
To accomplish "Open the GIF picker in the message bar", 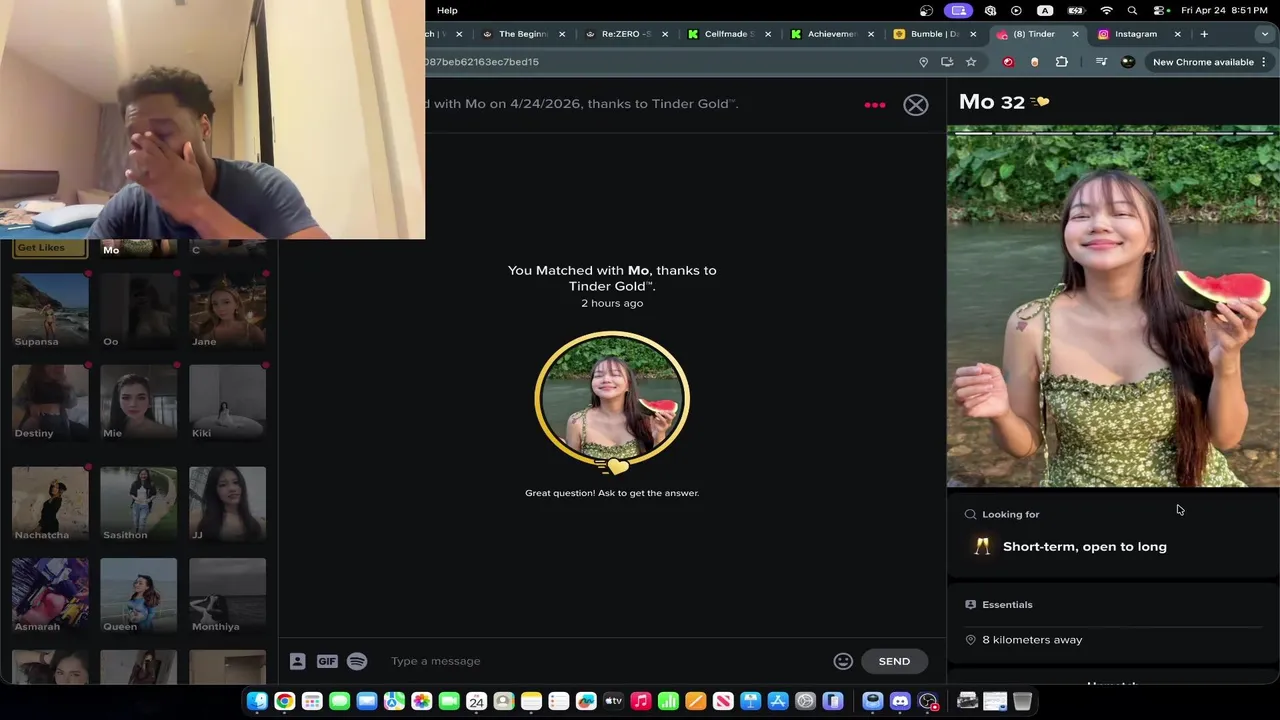I will pyautogui.click(x=327, y=661).
